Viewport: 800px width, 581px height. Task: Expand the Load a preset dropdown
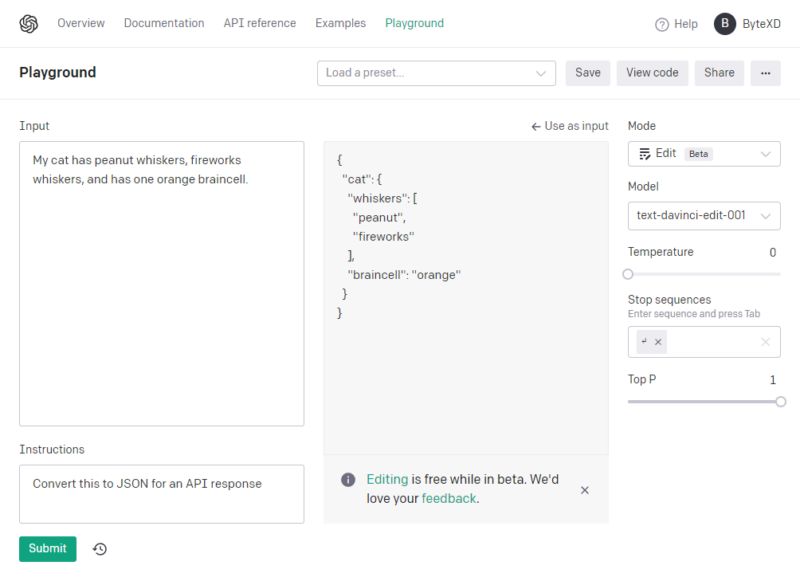click(x=436, y=72)
